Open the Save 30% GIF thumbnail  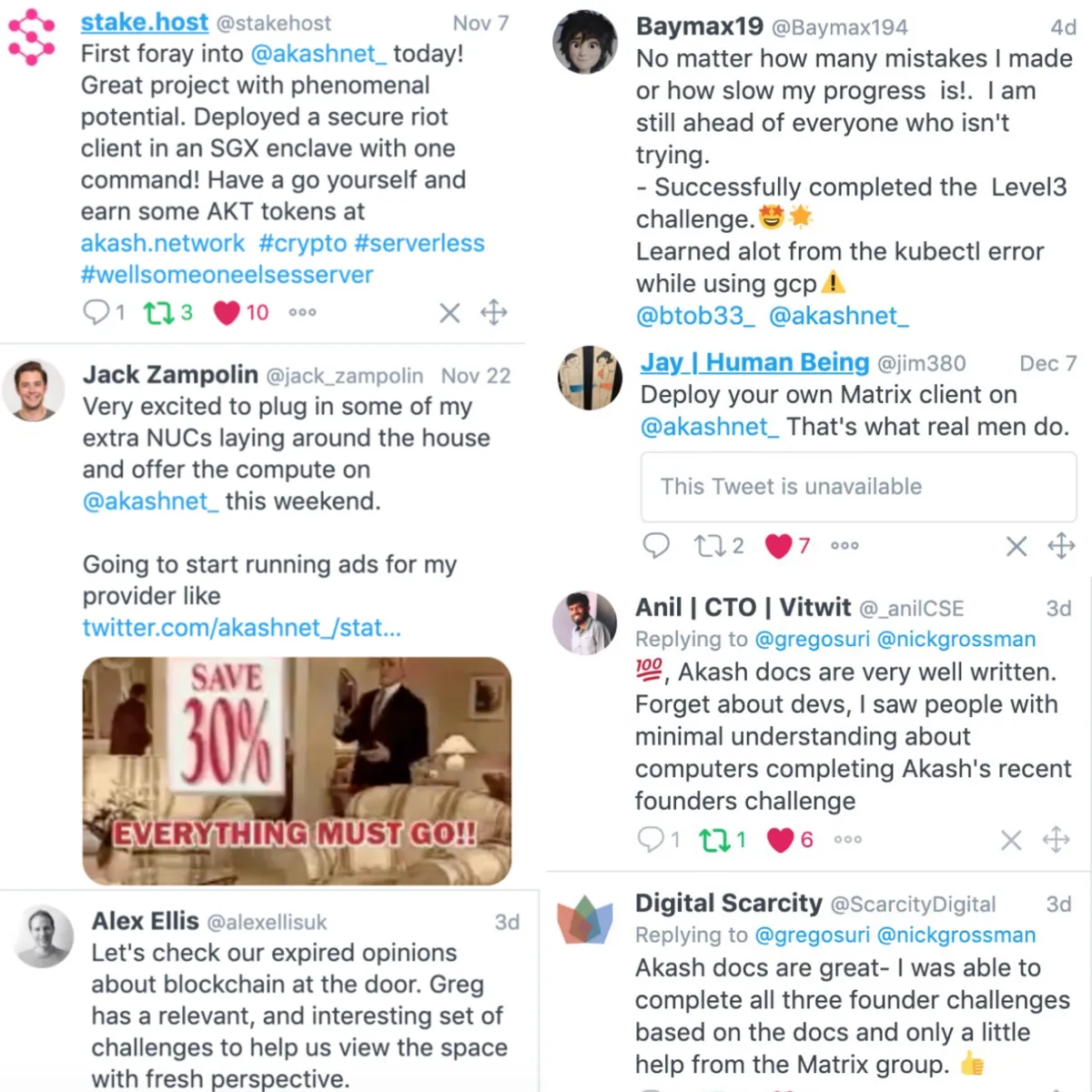click(x=297, y=771)
